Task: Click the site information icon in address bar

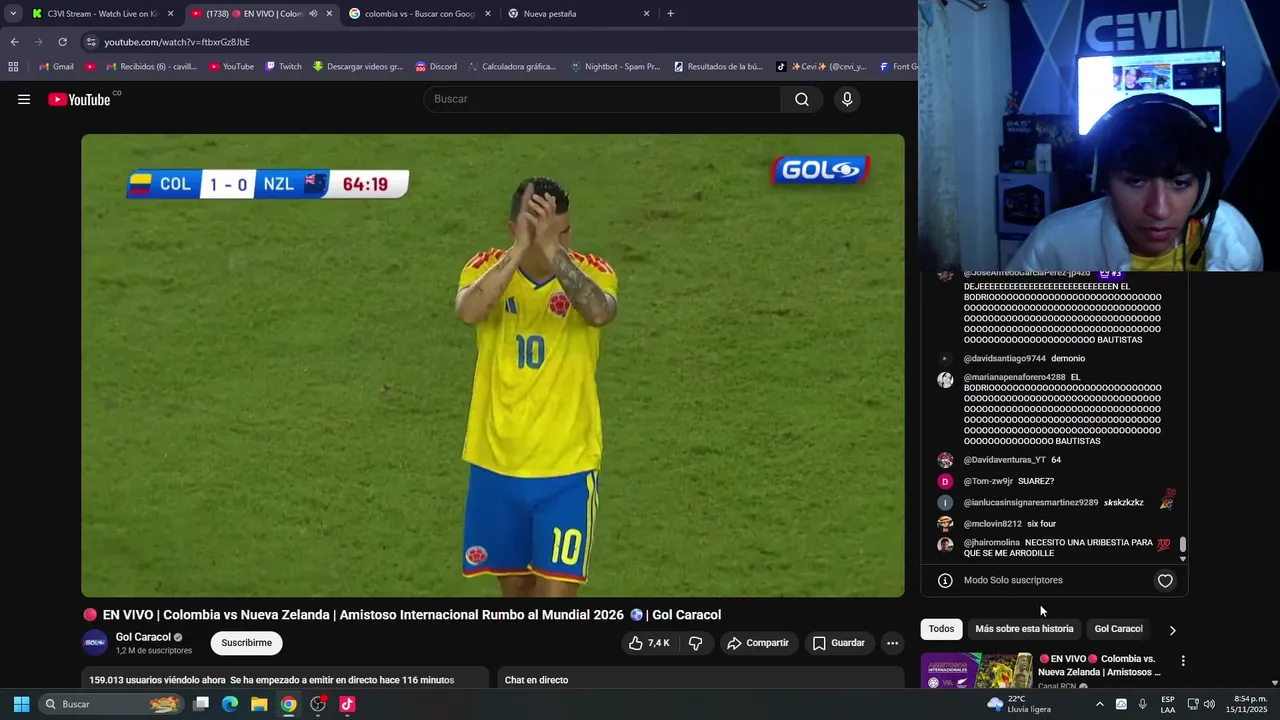Action: pos(91,42)
